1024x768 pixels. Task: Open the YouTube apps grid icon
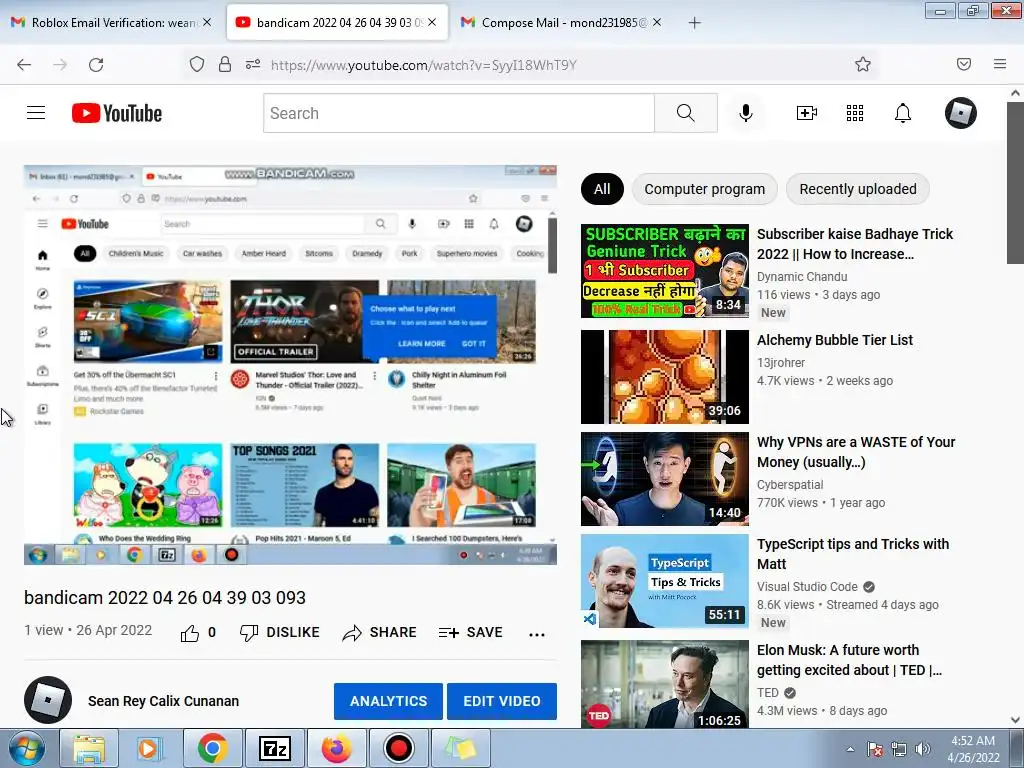tap(855, 113)
